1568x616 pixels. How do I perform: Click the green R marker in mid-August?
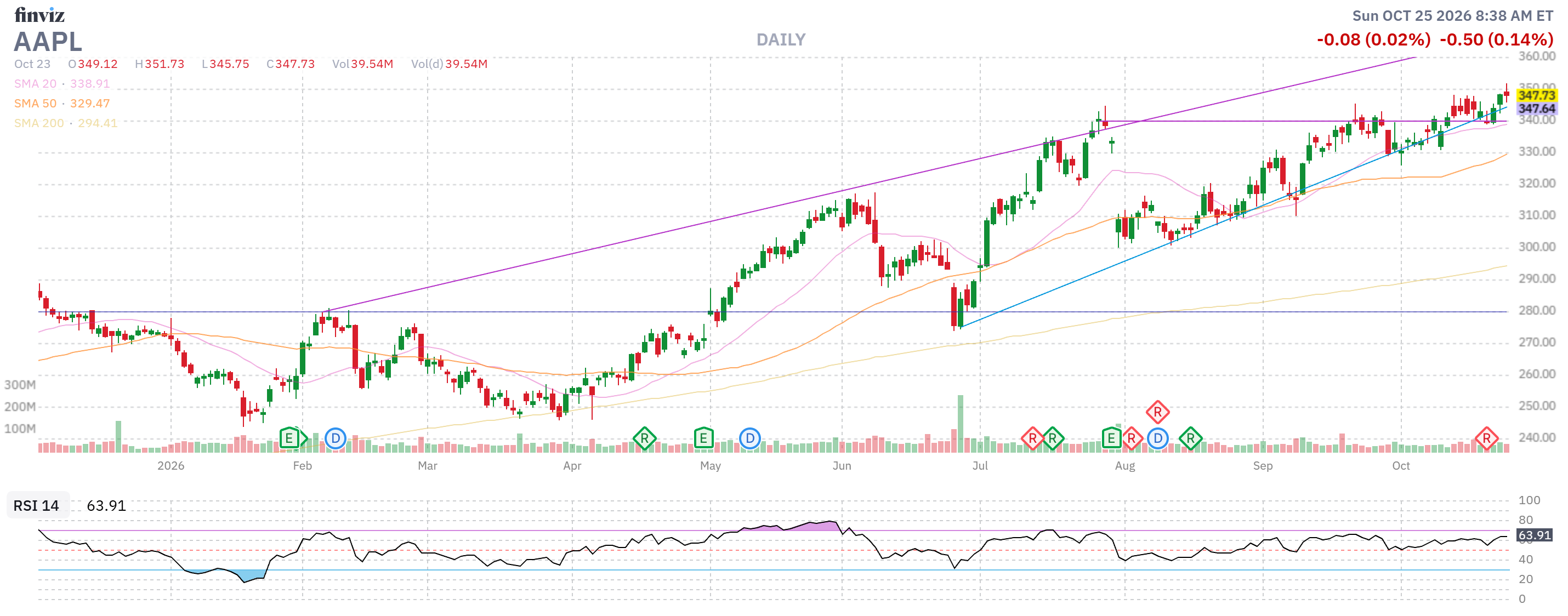(x=1191, y=438)
